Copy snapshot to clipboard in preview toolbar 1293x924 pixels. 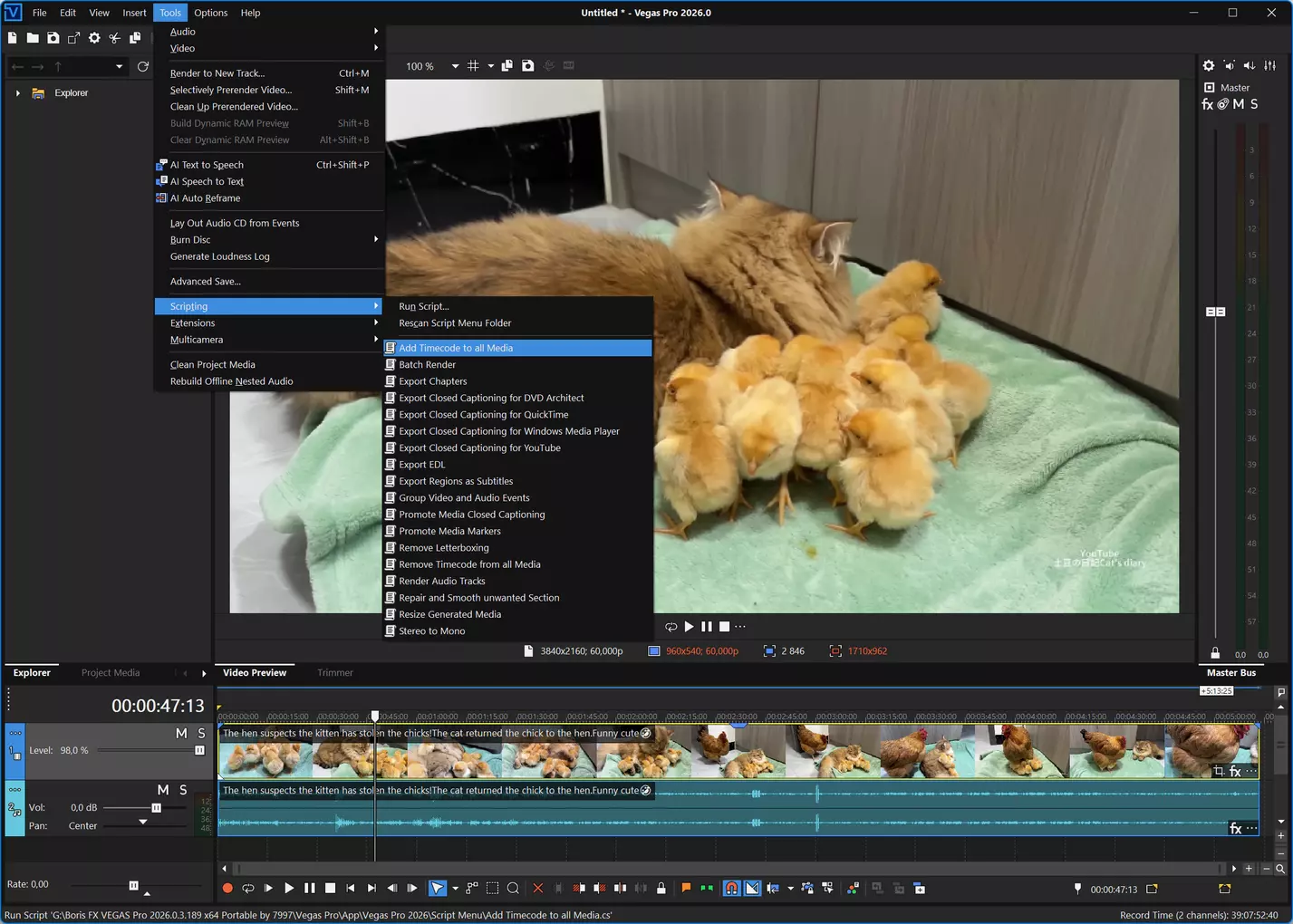507,65
